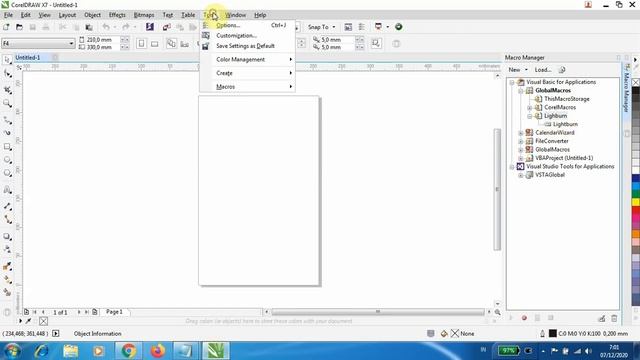Image resolution: width=640 pixels, height=360 pixels.
Task: Click the edit macro icon in Macro Manager
Action: click(x=601, y=318)
